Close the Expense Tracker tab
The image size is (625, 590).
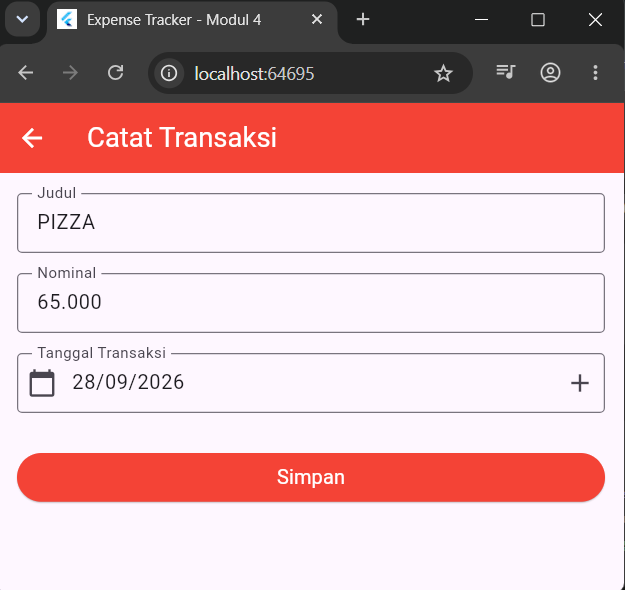pos(317,19)
